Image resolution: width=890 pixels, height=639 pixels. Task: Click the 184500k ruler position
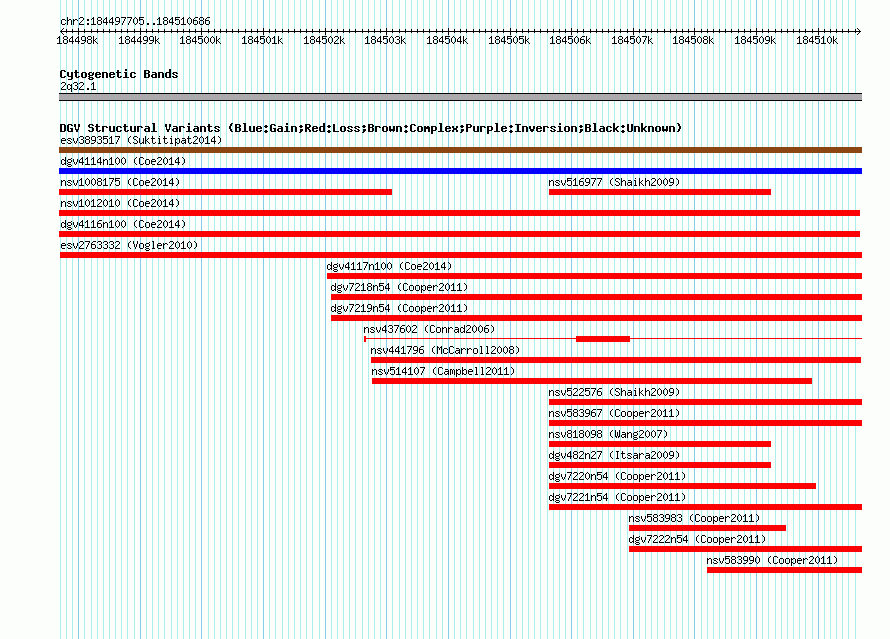[x=200, y=40]
